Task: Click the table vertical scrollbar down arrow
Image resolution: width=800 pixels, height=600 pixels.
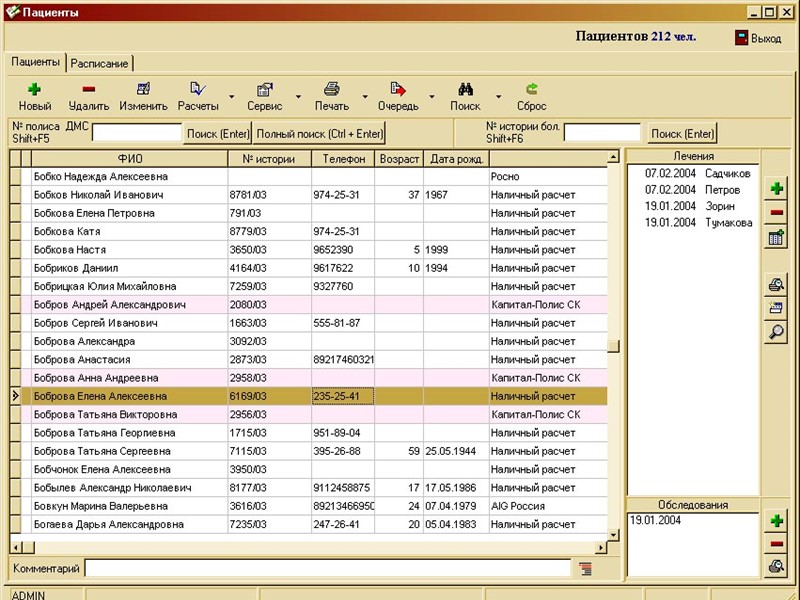Action: (613, 535)
